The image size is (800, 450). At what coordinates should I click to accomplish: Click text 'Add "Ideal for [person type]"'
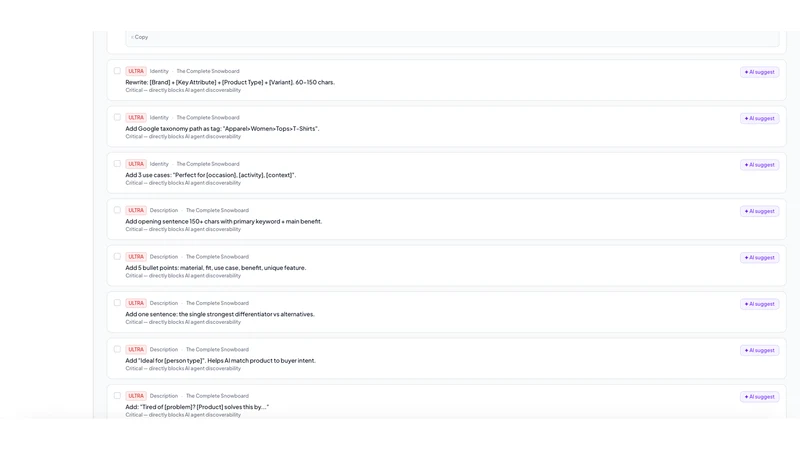coord(165,361)
